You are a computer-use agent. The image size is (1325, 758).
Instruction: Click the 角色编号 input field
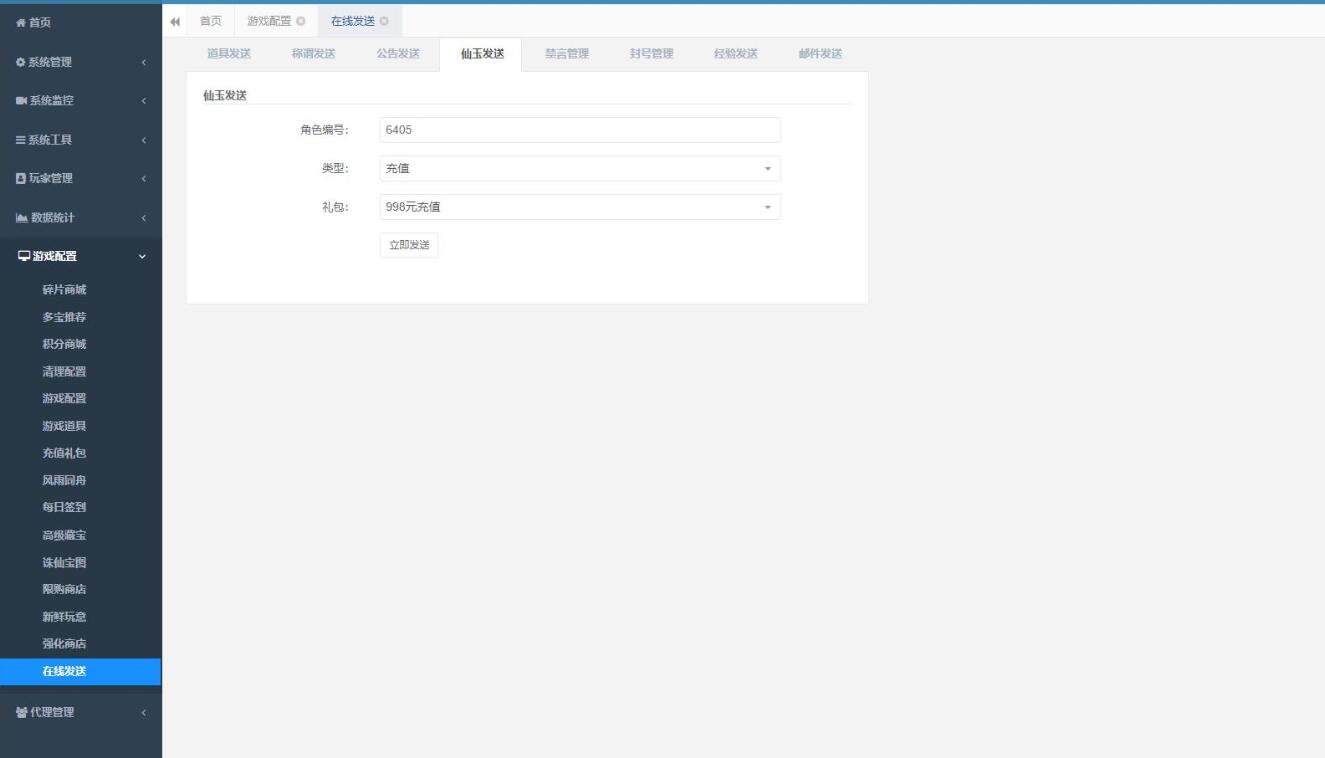(579, 130)
